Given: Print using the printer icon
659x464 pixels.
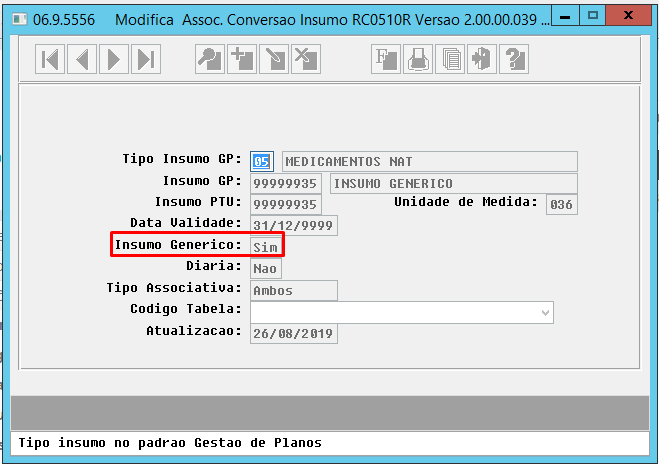Looking at the screenshot, I should [x=418, y=59].
